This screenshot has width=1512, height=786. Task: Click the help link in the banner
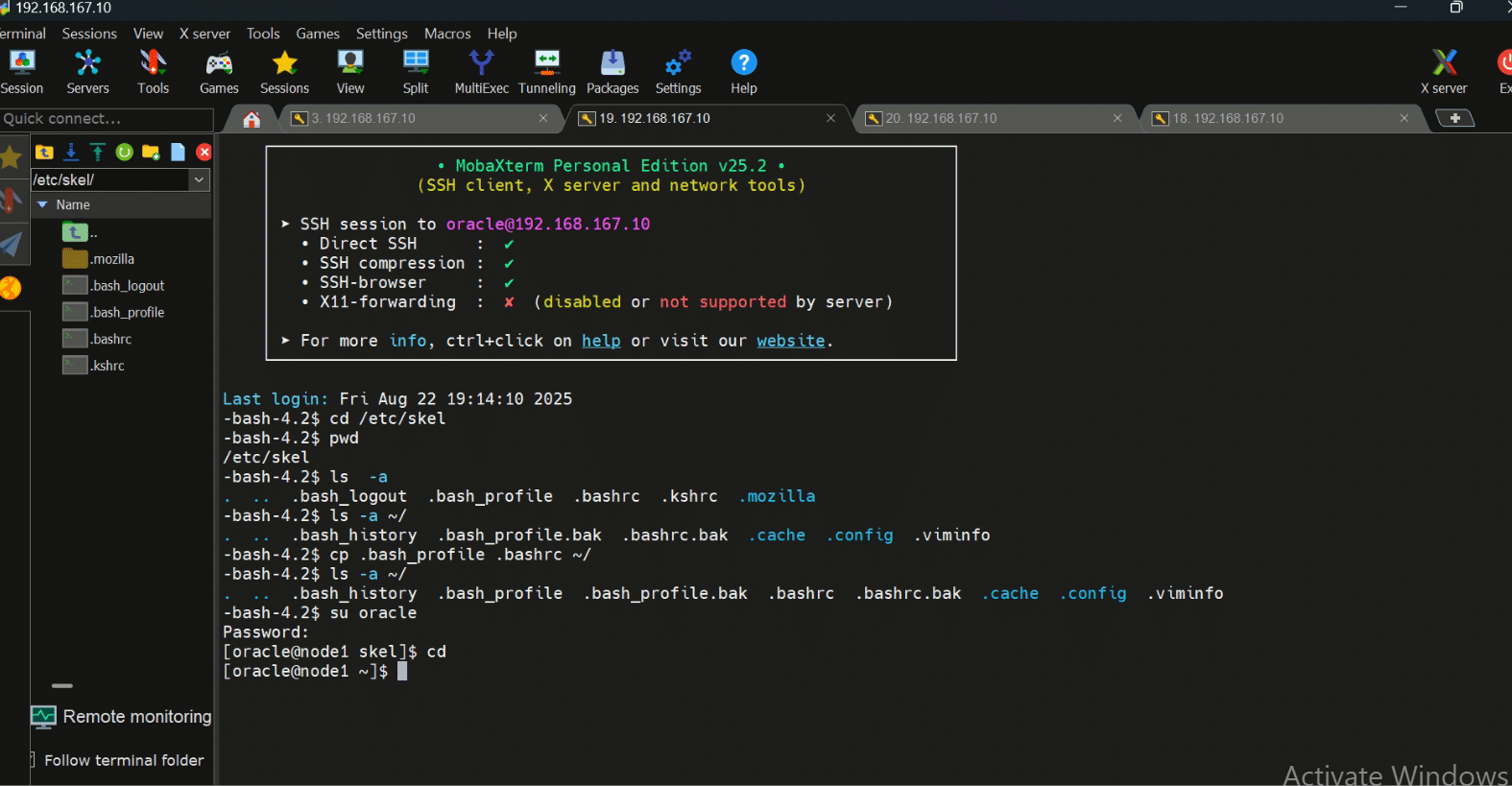(601, 341)
